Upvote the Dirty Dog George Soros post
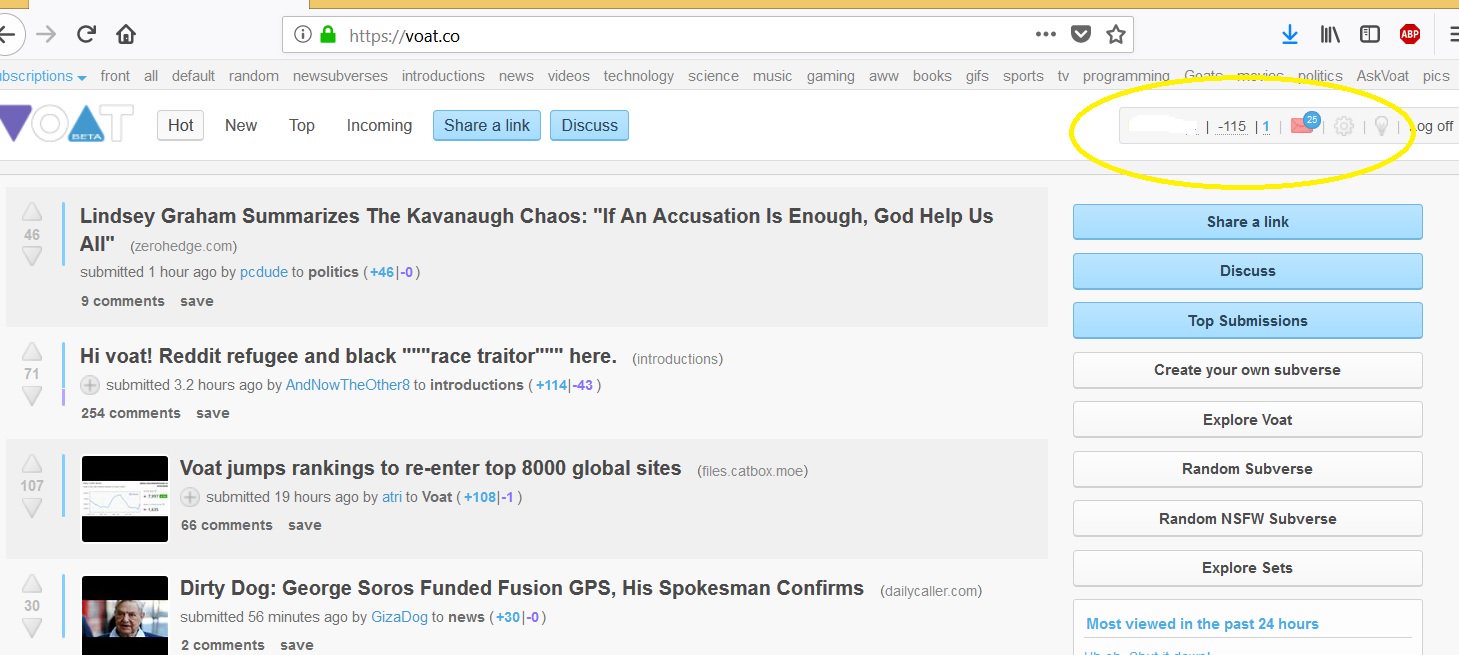 coord(32,584)
